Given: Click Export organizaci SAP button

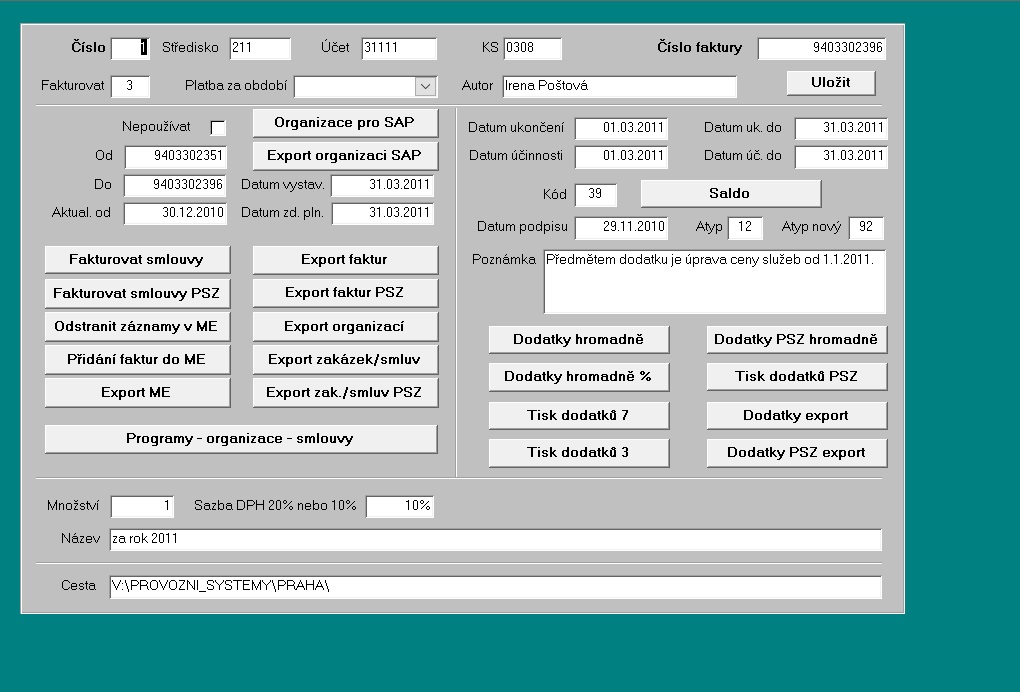Looking at the screenshot, I should pyautogui.click(x=345, y=155).
